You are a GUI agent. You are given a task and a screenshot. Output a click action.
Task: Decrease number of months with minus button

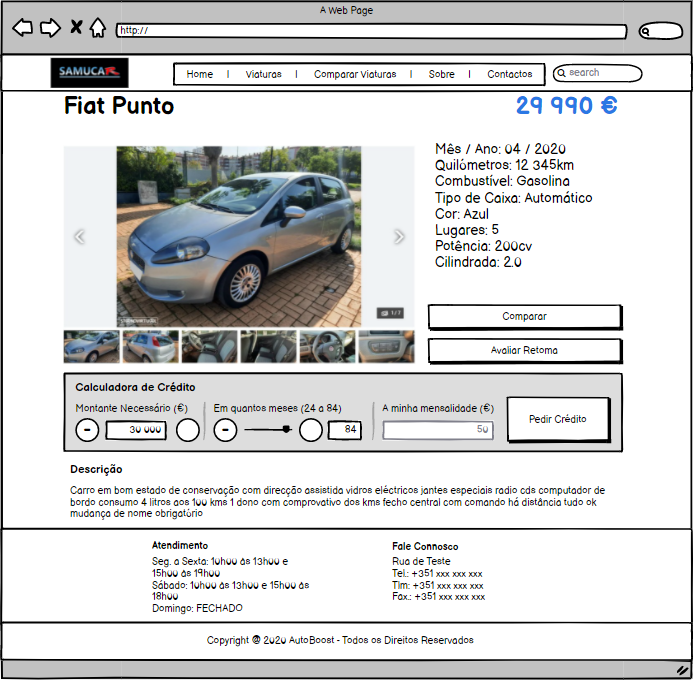pos(226,430)
